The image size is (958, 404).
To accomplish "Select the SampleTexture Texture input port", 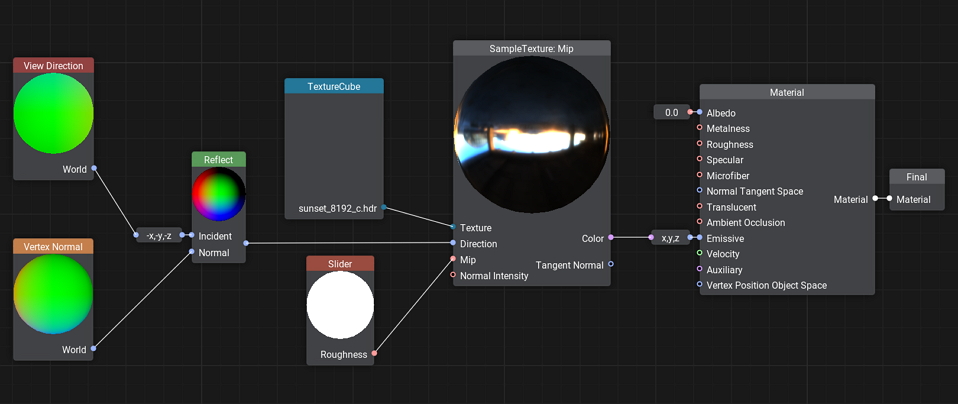I will click(453, 227).
